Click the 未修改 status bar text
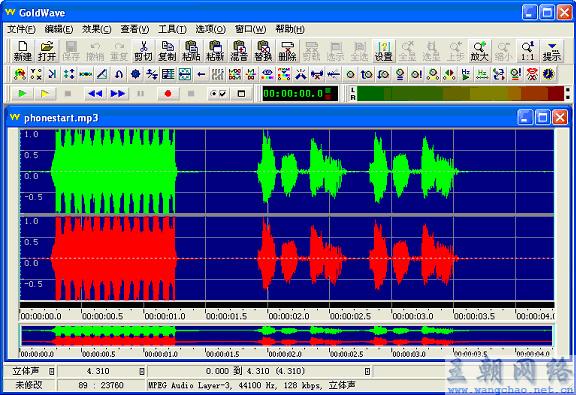This screenshot has width=576, height=395. tap(29, 385)
